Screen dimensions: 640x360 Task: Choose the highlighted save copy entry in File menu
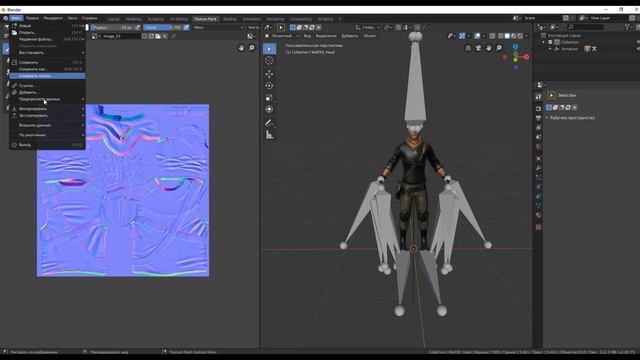(47, 76)
